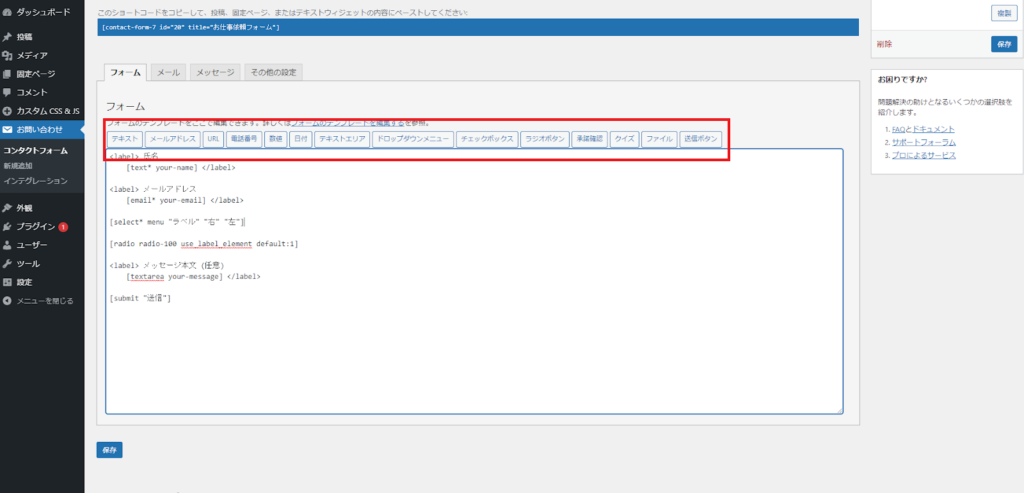Open the メディア library icon
This screenshot has height=493, width=1024.
click(8, 55)
